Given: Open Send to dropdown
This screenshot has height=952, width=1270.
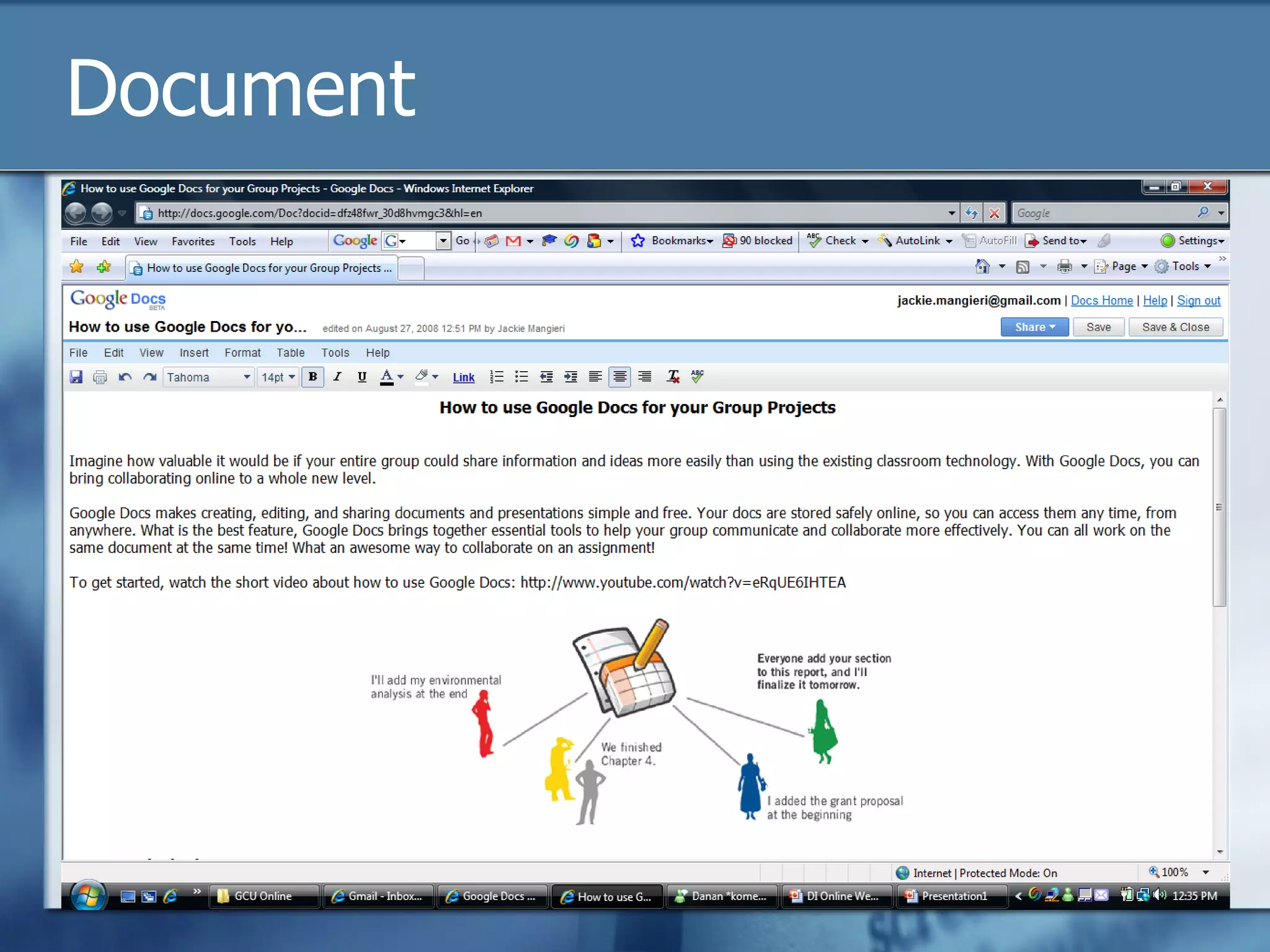Looking at the screenshot, I should click(1055, 240).
